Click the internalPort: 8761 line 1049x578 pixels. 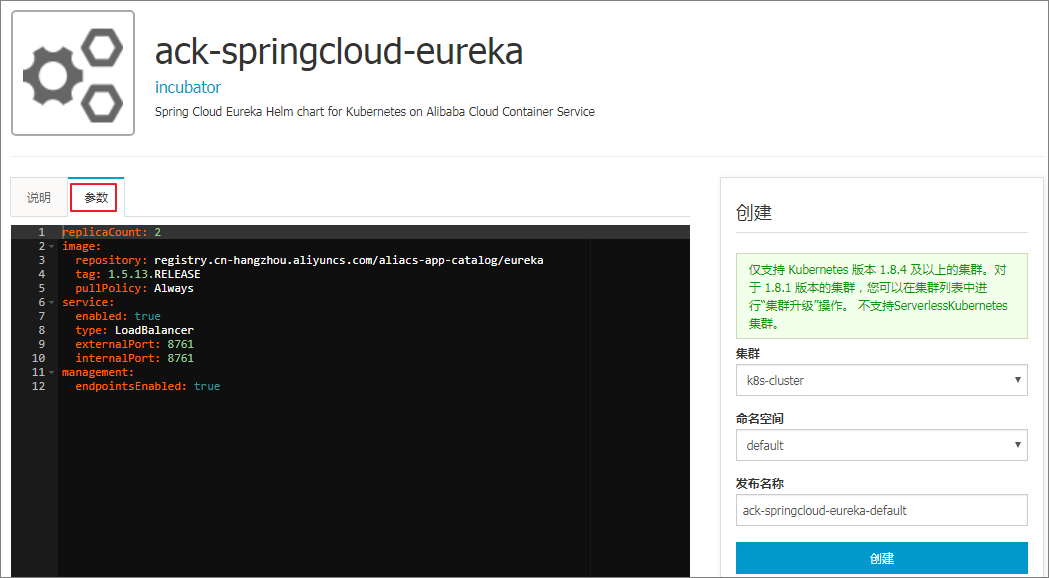134,359
